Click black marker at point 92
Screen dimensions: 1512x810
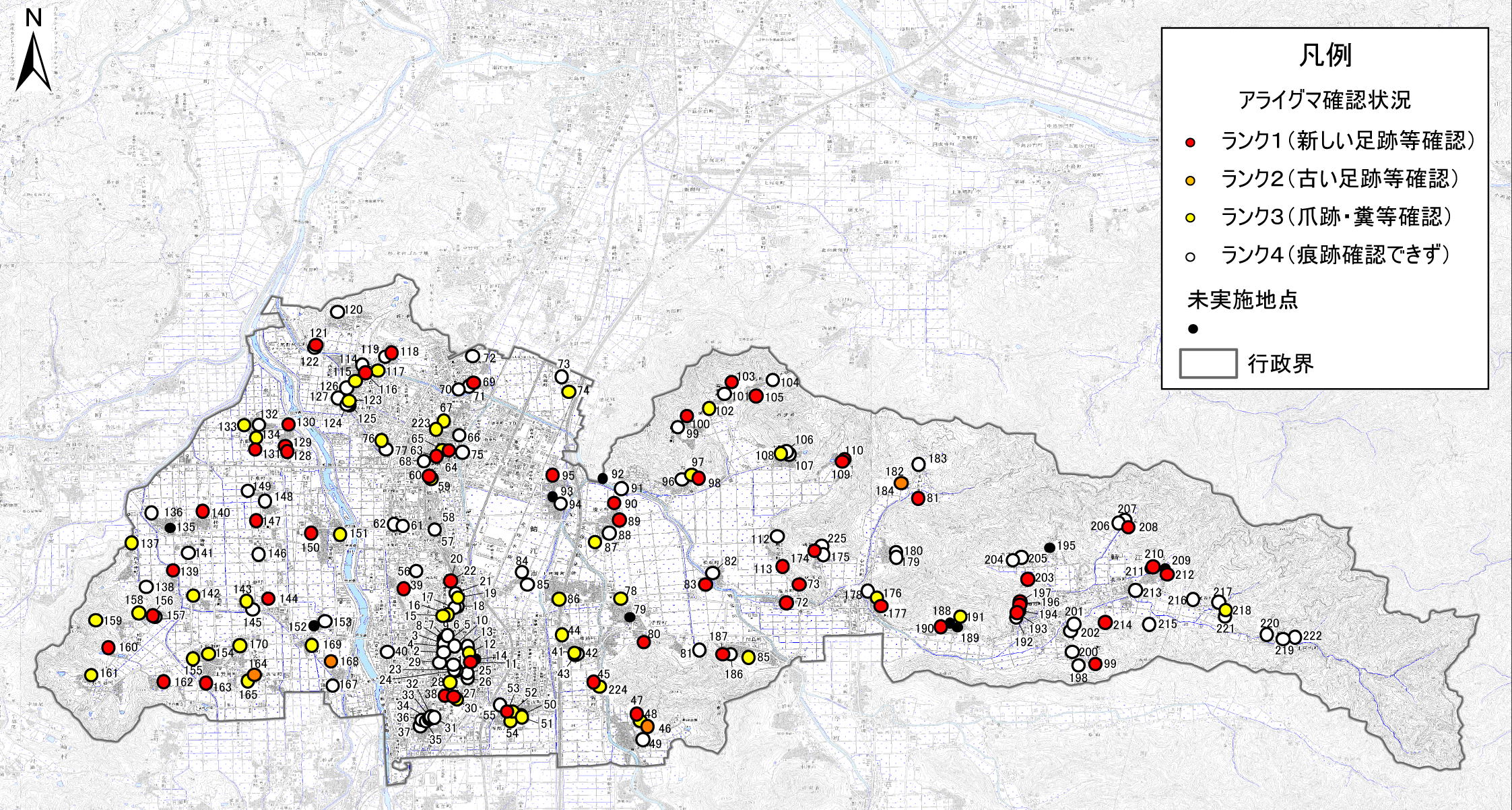click(603, 478)
